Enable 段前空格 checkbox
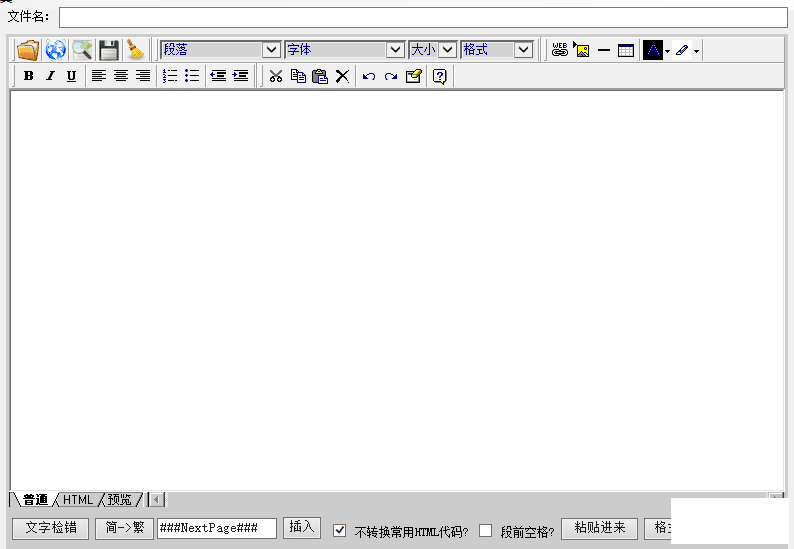The image size is (794, 549). (485, 530)
